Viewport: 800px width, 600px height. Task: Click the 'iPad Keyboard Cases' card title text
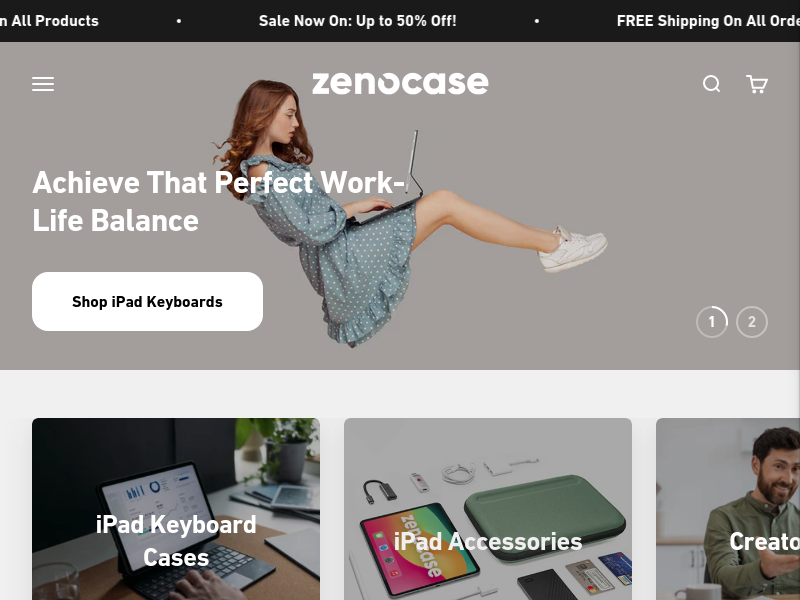tap(176, 541)
